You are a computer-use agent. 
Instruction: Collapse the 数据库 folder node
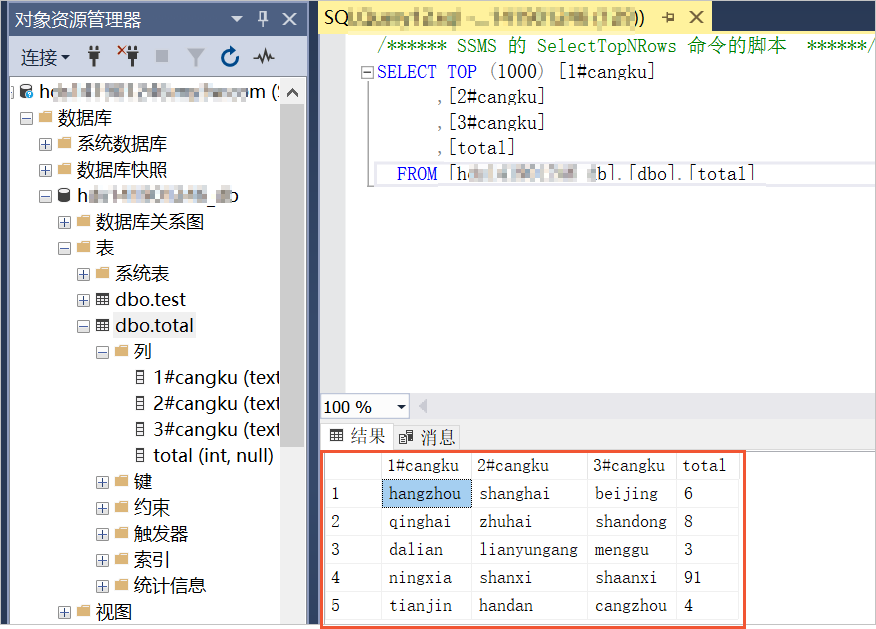point(26,118)
